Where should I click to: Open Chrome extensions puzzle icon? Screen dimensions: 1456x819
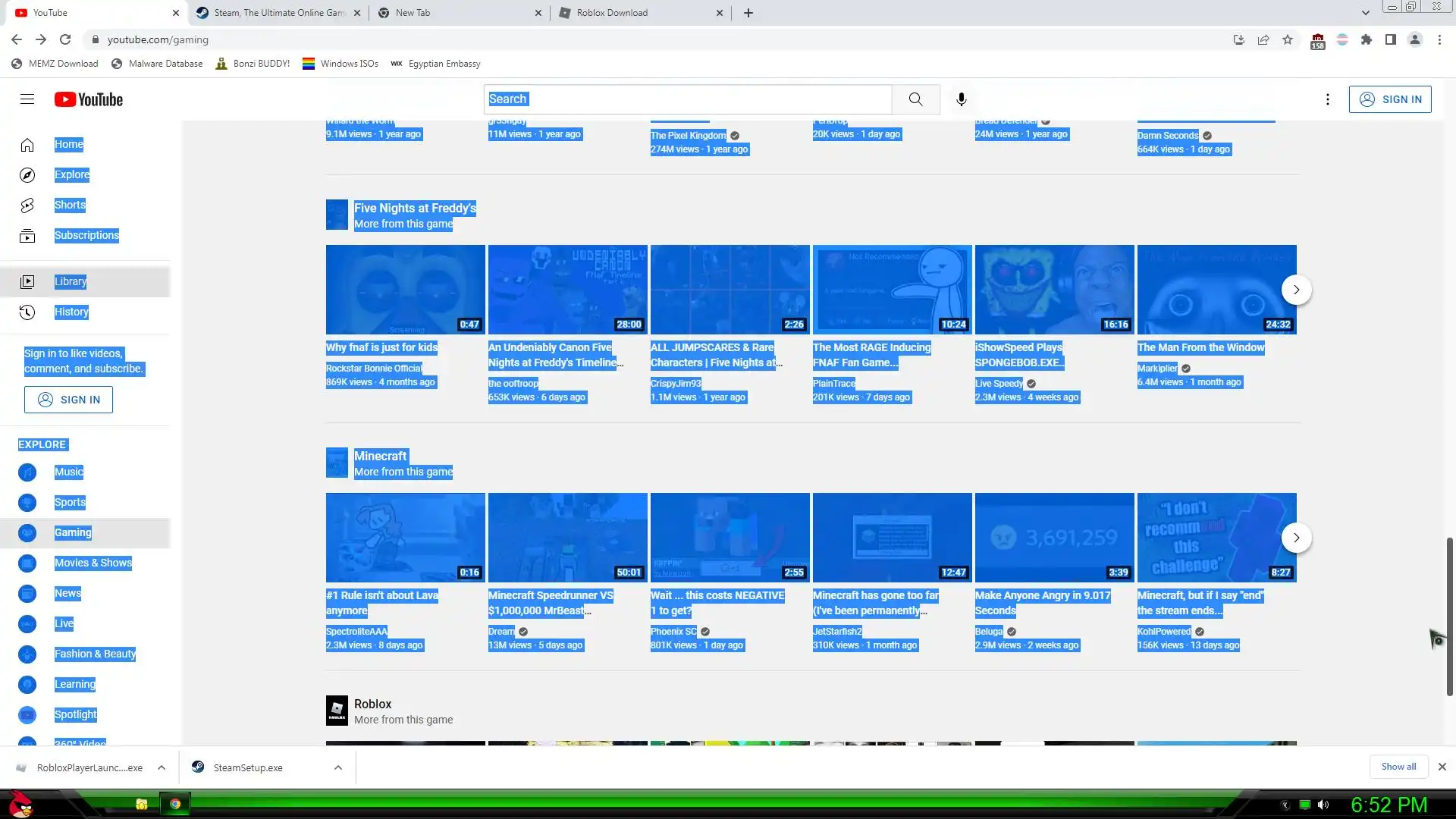pyautogui.click(x=1367, y=39)
